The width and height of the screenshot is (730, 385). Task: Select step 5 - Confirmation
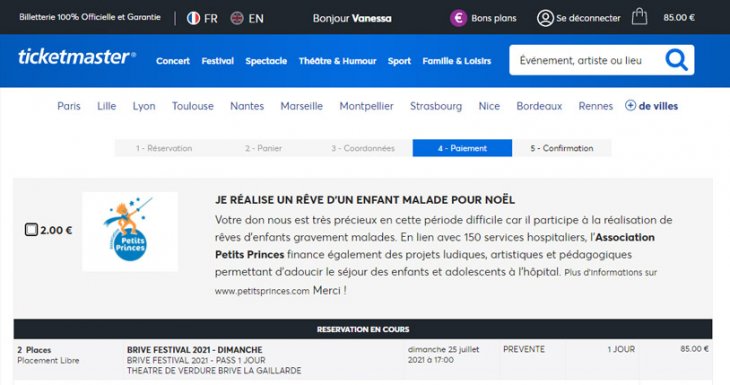coord(561,148)
